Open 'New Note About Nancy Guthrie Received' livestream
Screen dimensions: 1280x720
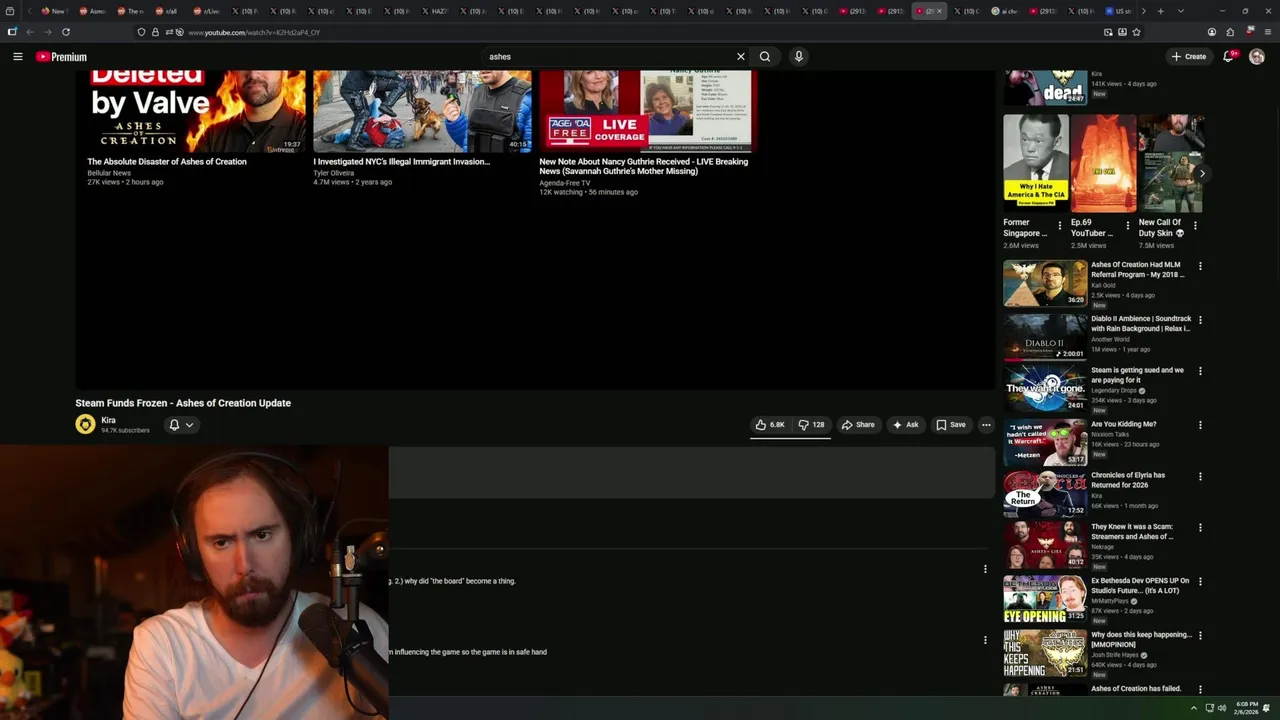pos(644,166)
